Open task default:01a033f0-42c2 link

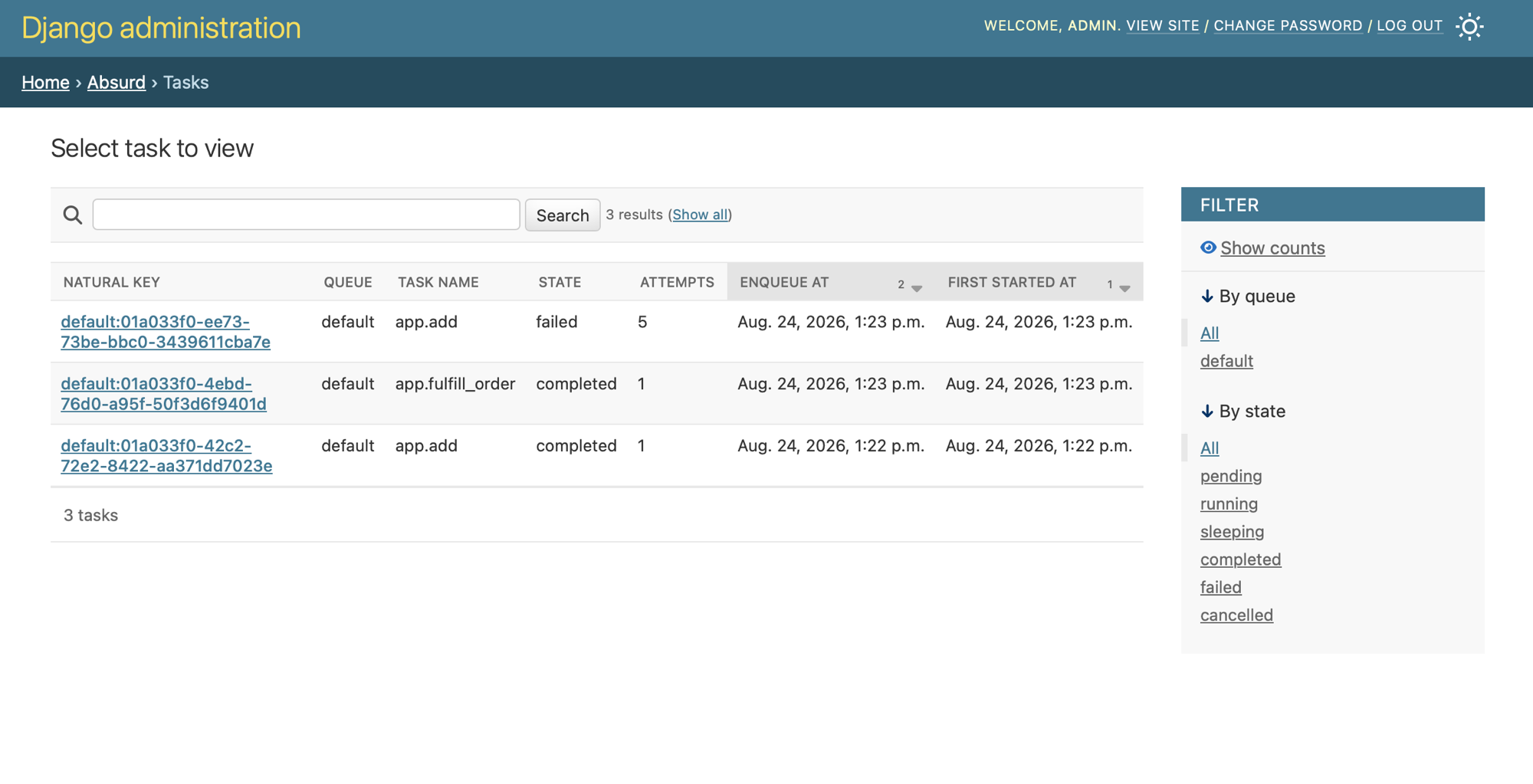166,455
